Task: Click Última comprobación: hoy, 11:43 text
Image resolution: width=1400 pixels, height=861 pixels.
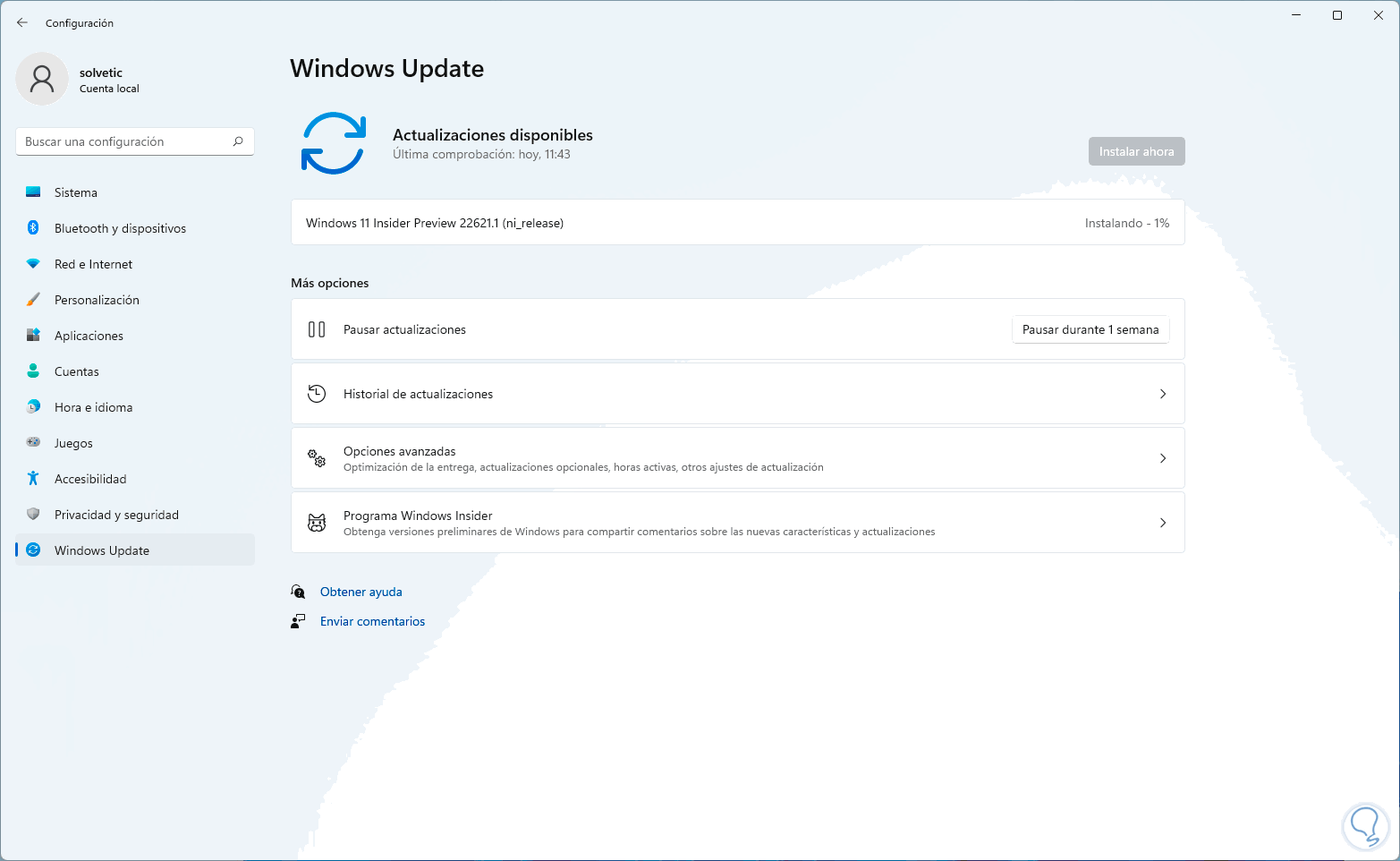Action: [x=481, y=154]
